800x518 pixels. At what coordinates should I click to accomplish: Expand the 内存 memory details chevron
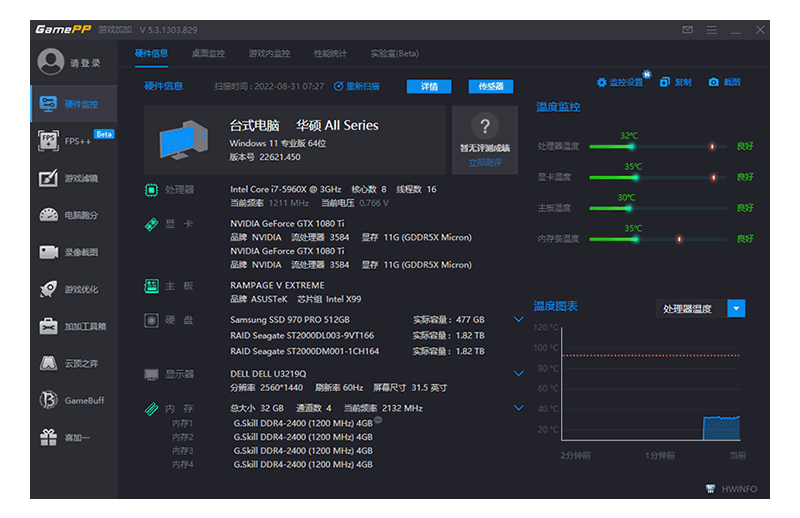click(x=518, y=408)
